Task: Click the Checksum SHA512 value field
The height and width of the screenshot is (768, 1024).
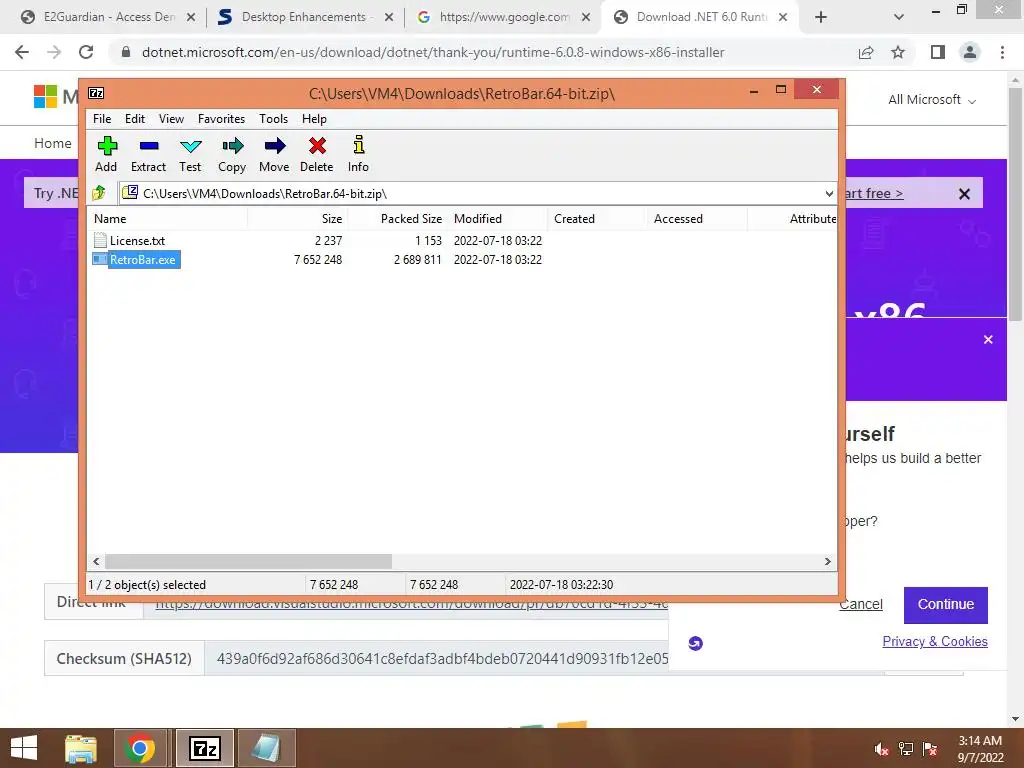Action: [x=442, y=658]
